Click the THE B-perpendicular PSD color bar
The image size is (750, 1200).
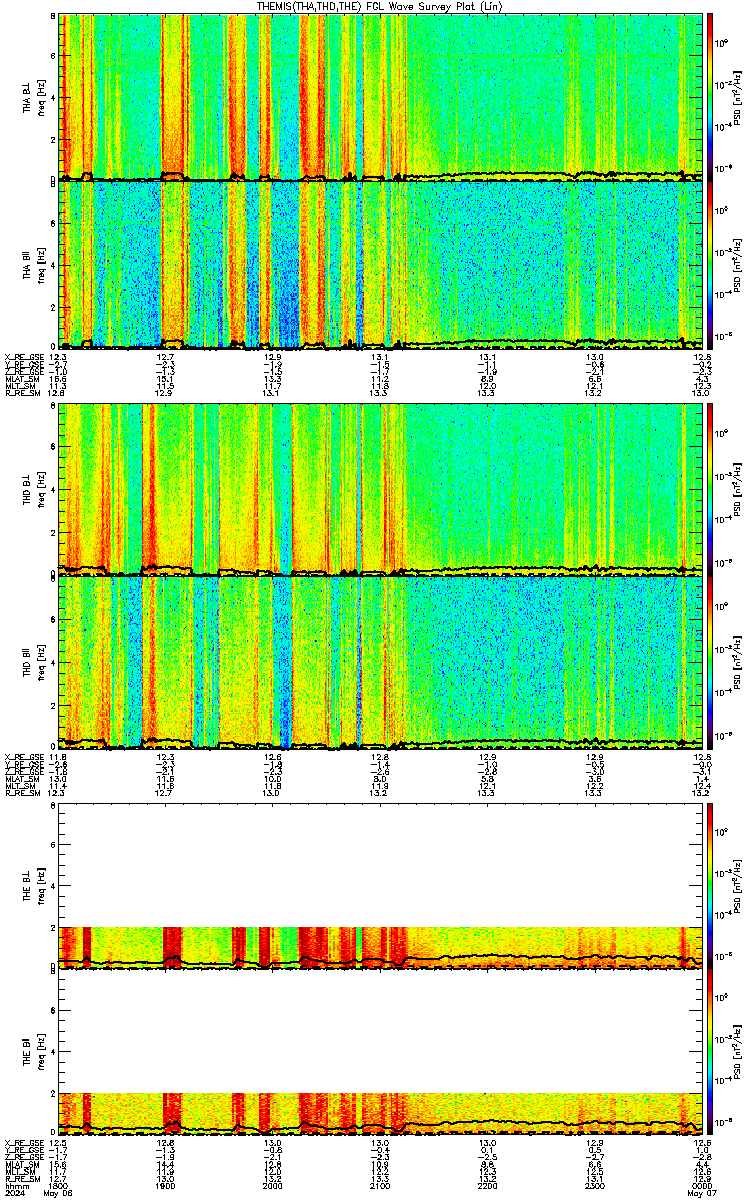click(711, 884)
